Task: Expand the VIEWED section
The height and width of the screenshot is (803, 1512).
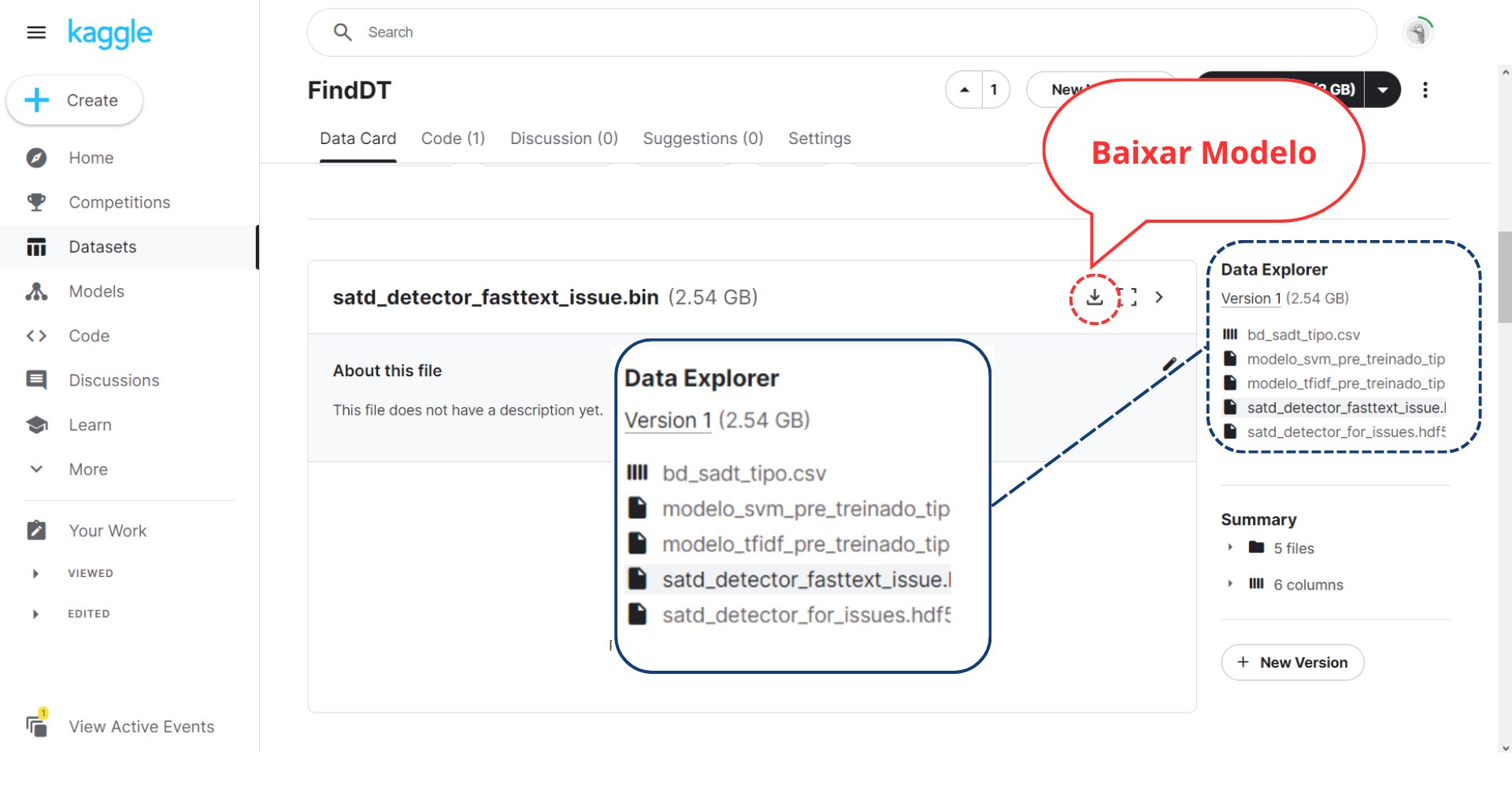Action: [x=35, y=574]
